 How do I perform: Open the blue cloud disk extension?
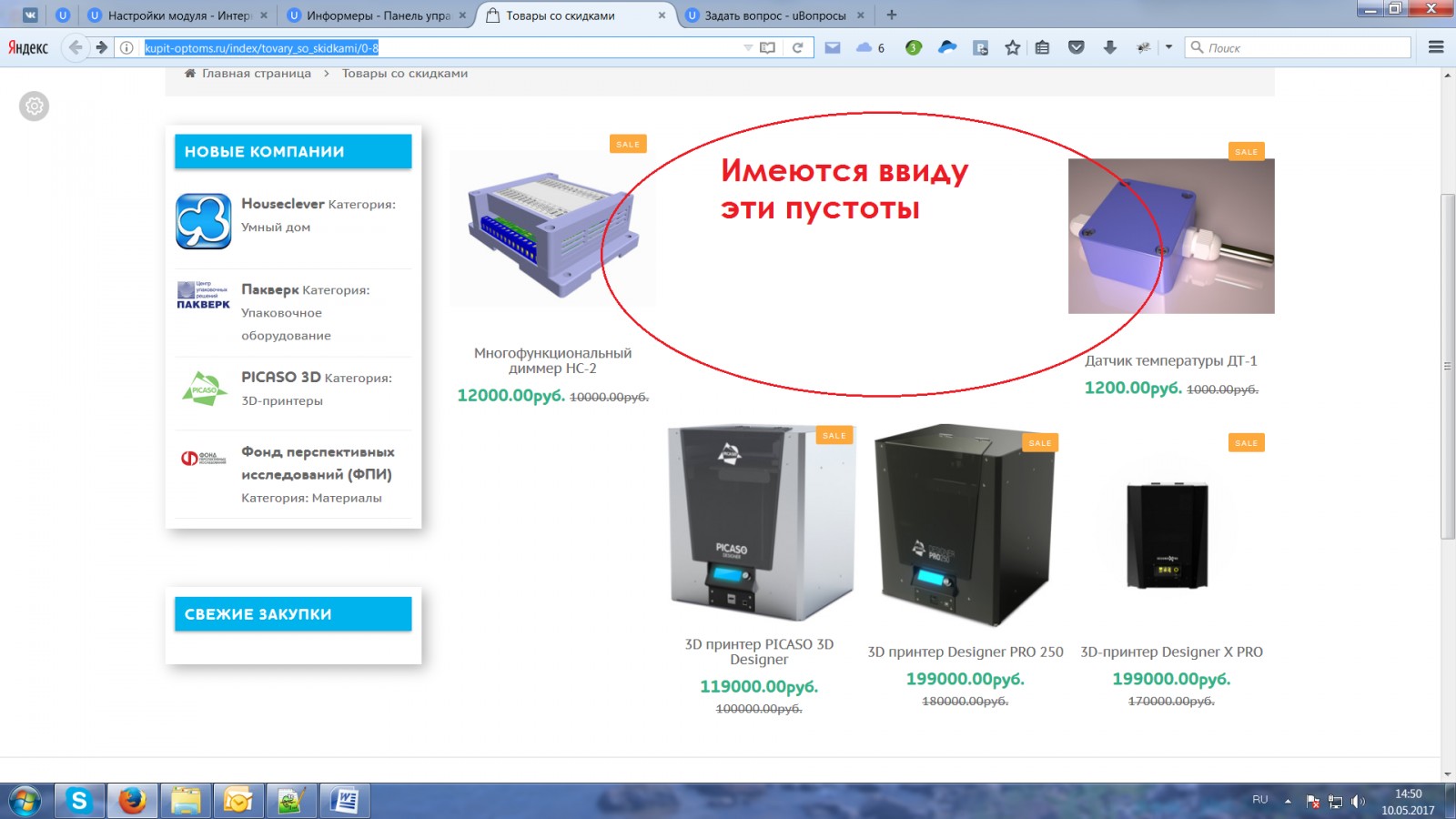pyautogui.click(x=947, y=47)
